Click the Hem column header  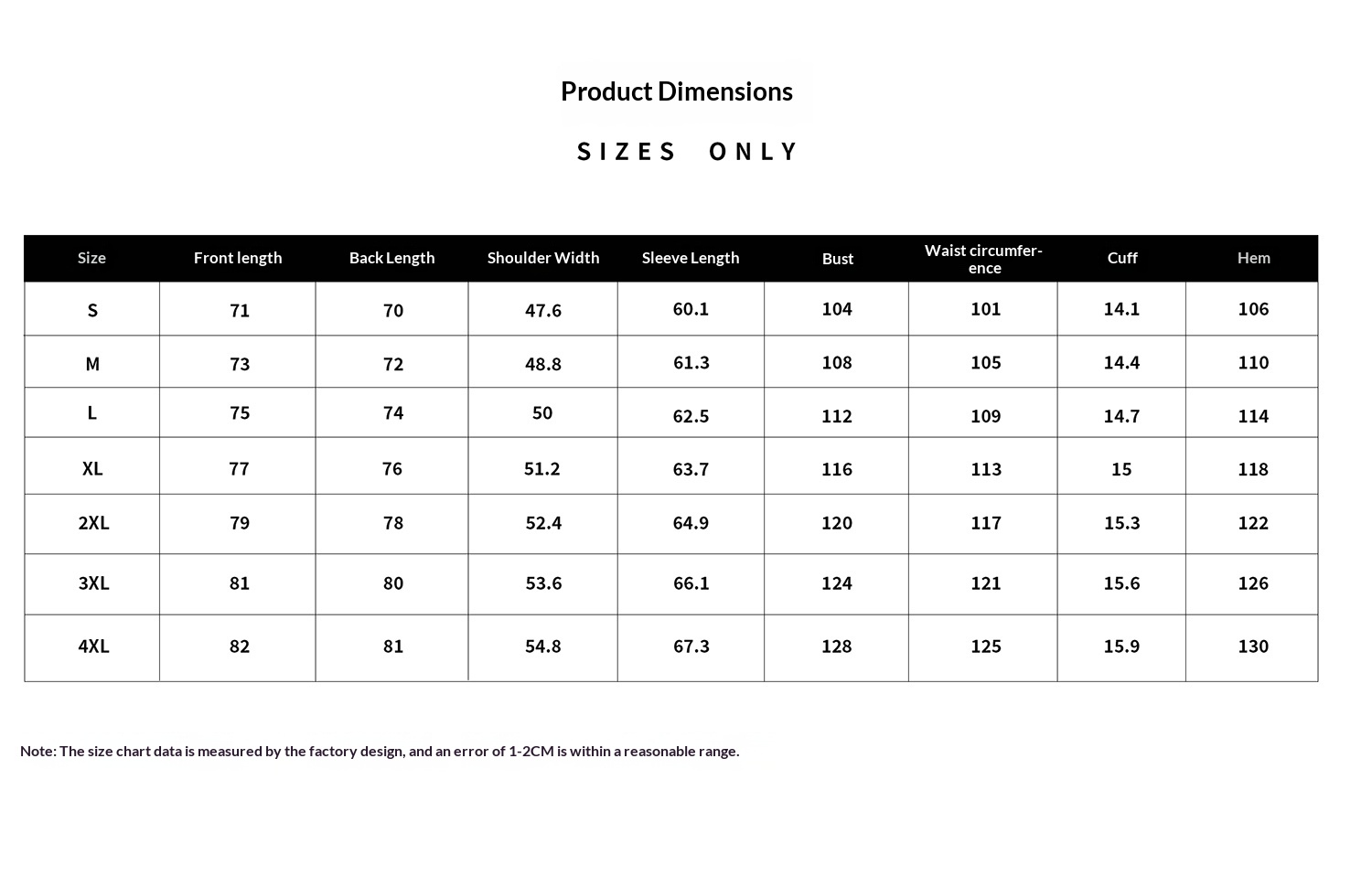click(1253, 258)
